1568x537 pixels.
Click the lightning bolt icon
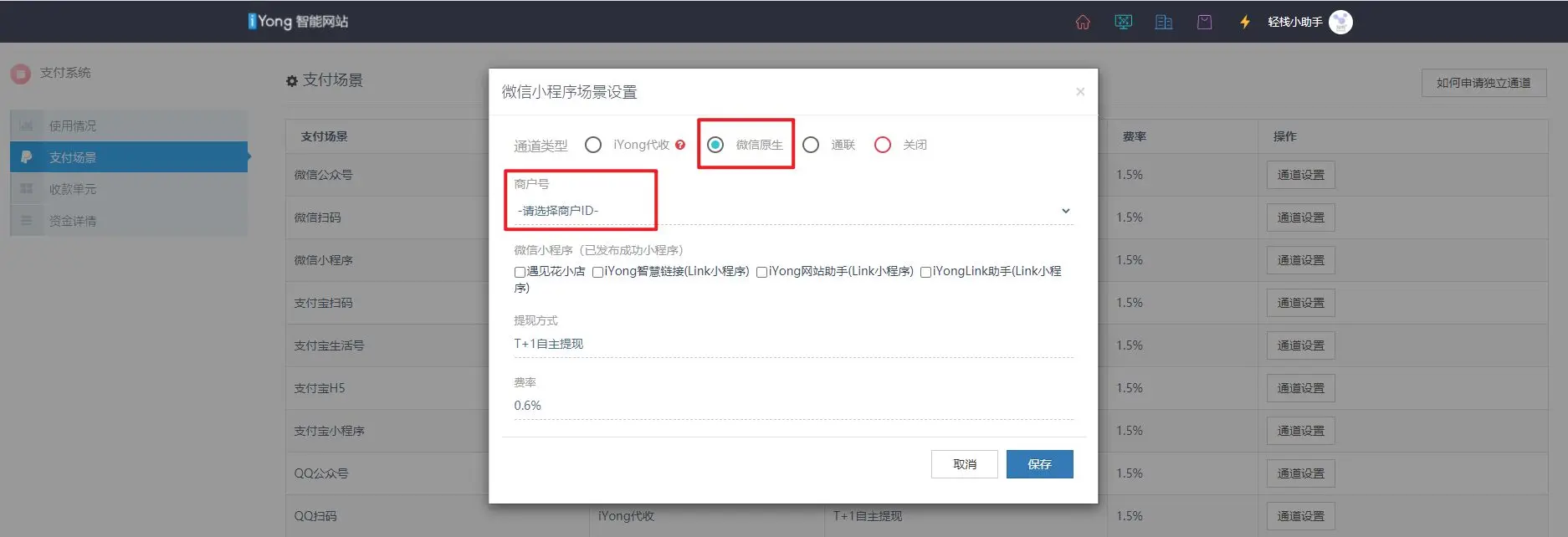pos(1244,23)
